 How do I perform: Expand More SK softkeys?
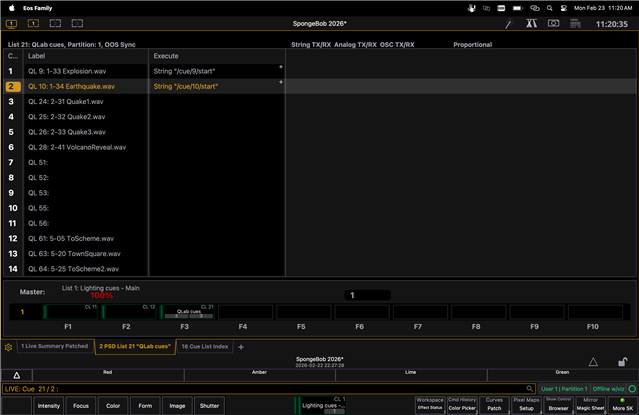(622, 405)
